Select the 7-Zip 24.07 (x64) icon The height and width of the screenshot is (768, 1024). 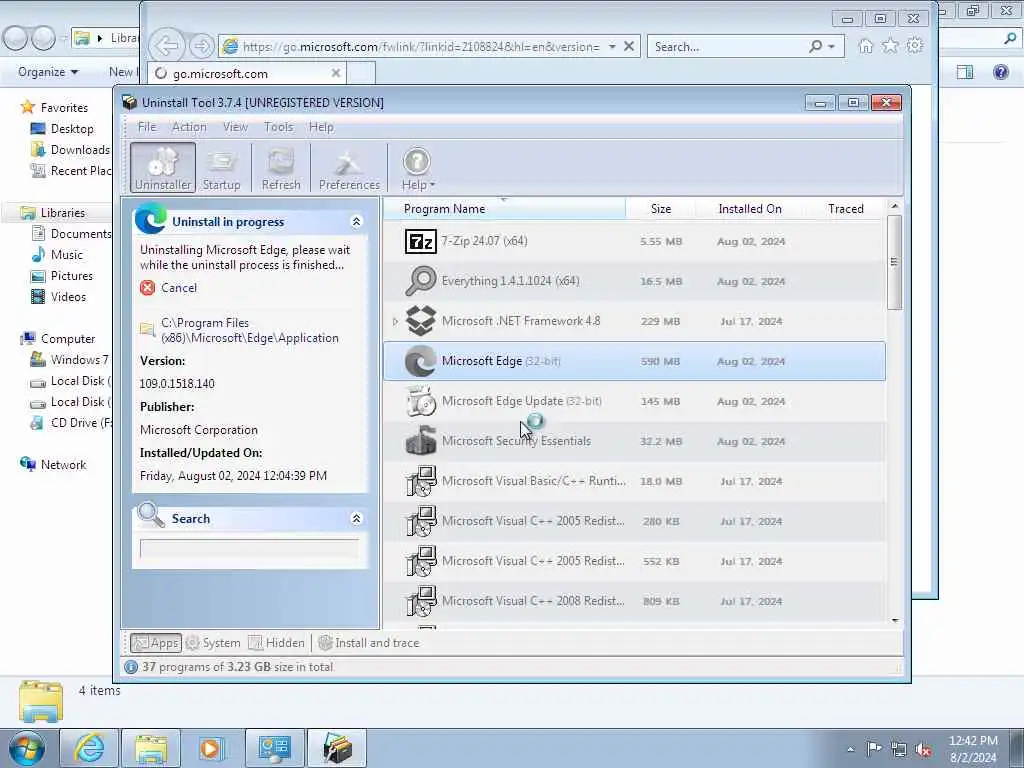click(420, 242)
